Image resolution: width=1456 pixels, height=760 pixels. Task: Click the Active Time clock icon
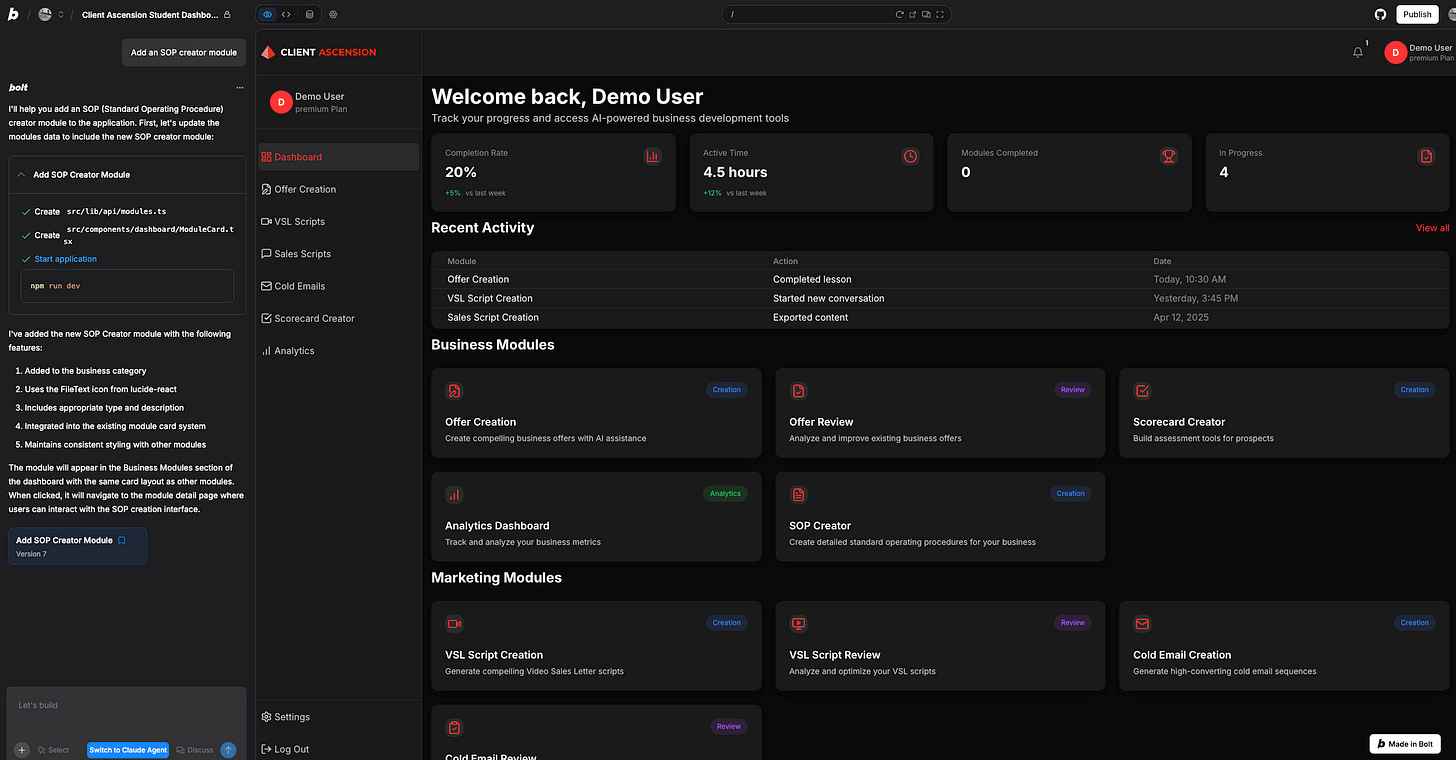pos(910,156)
